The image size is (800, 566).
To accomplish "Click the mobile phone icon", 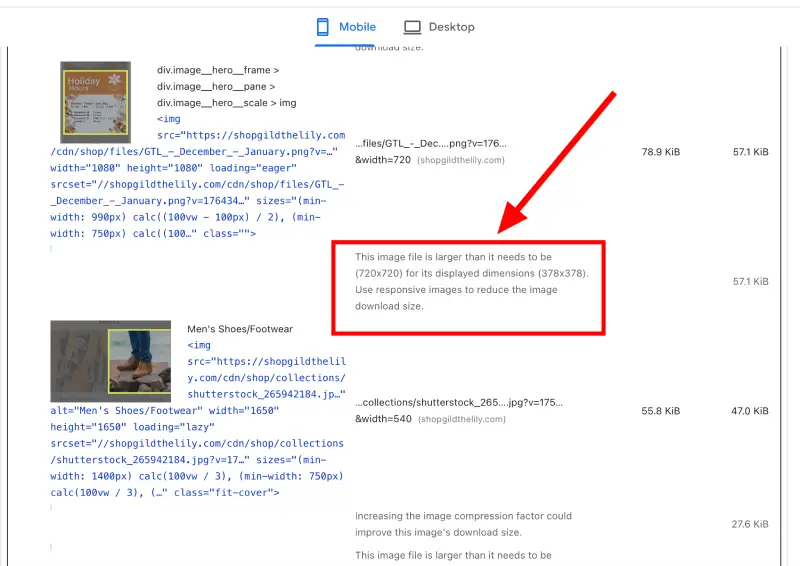I will (323, 27).
